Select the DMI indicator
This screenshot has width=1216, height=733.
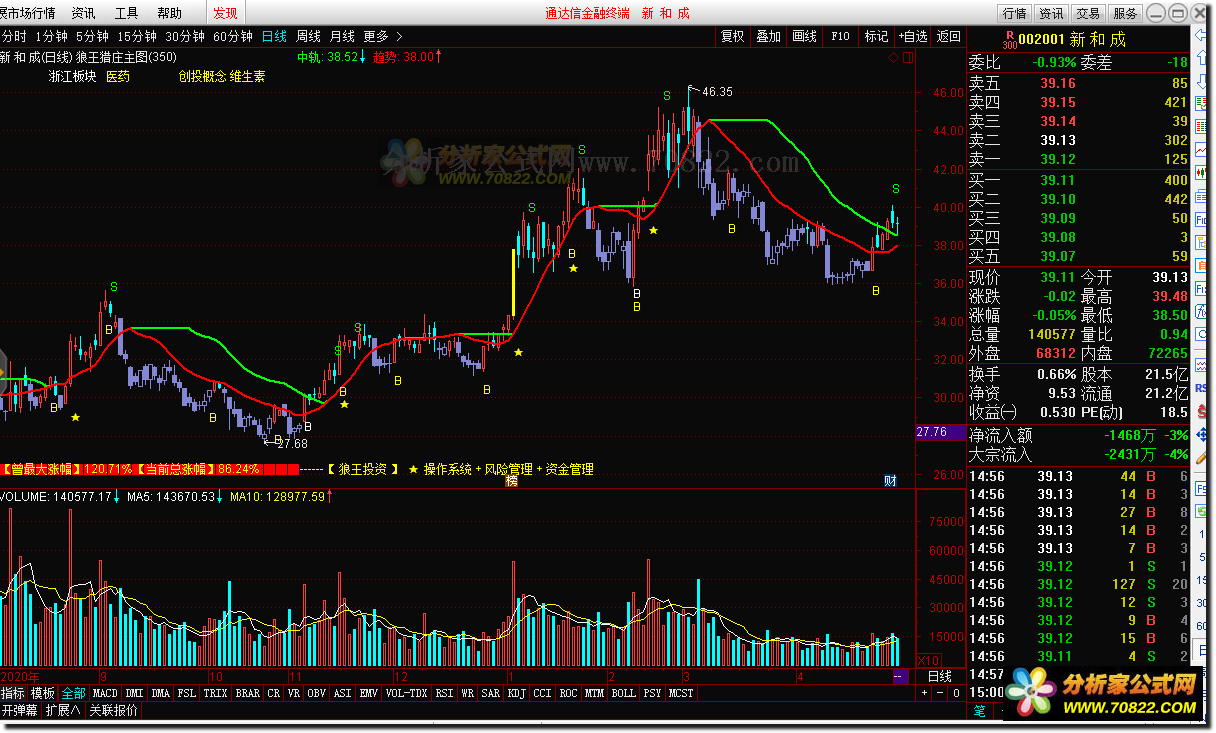pyautogui.click(x=134, y=693)
